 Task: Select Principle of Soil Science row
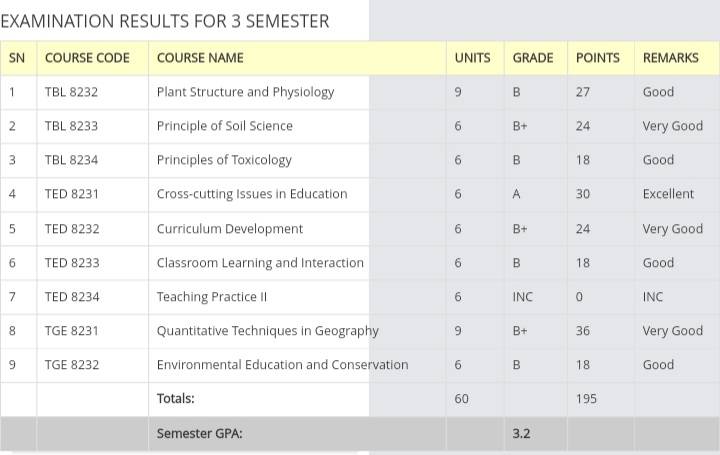[x=360, y=126]
